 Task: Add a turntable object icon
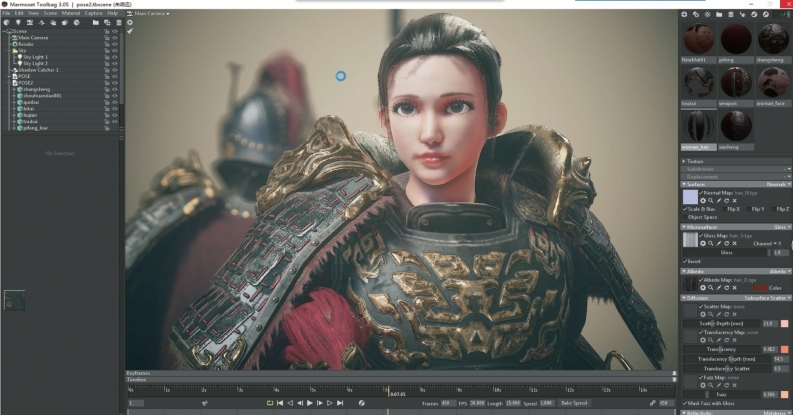pos(76,22)
